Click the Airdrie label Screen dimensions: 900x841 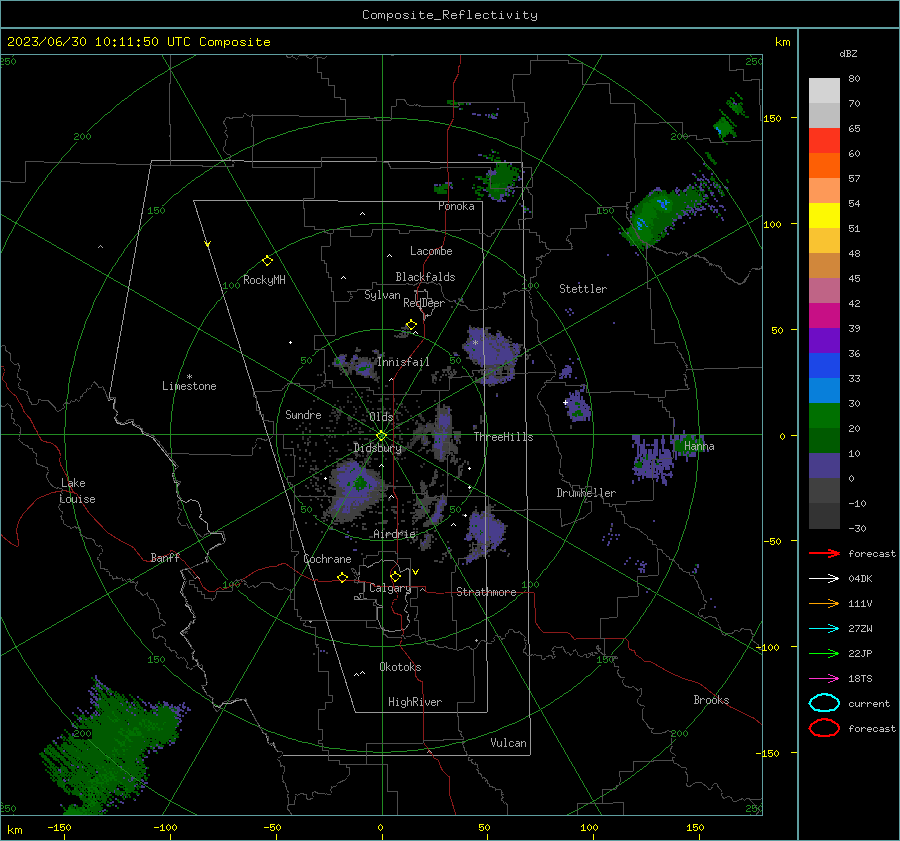(x=394, y=534)
